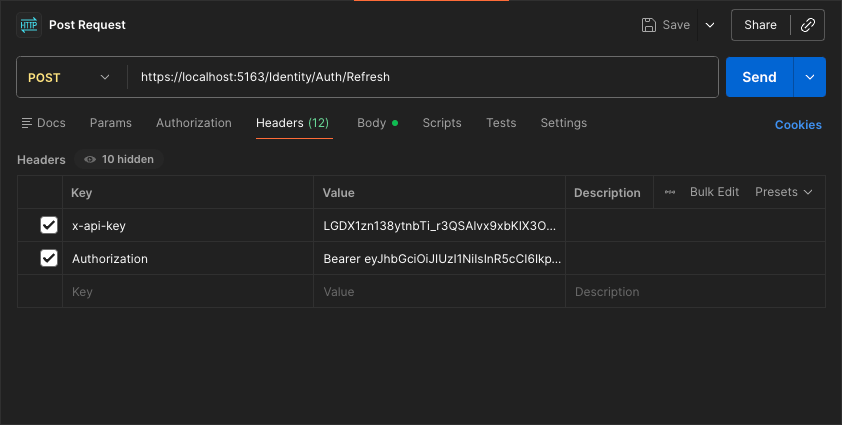Click the Share button
Screen dimensions: 842x425
point(760,25)
